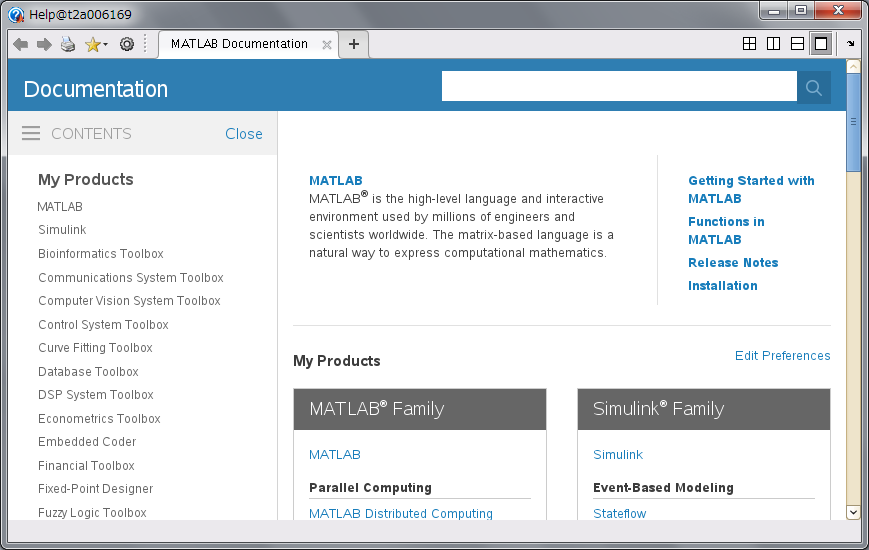Open MATLAB link in MATLAB Family card

point(335,455)
